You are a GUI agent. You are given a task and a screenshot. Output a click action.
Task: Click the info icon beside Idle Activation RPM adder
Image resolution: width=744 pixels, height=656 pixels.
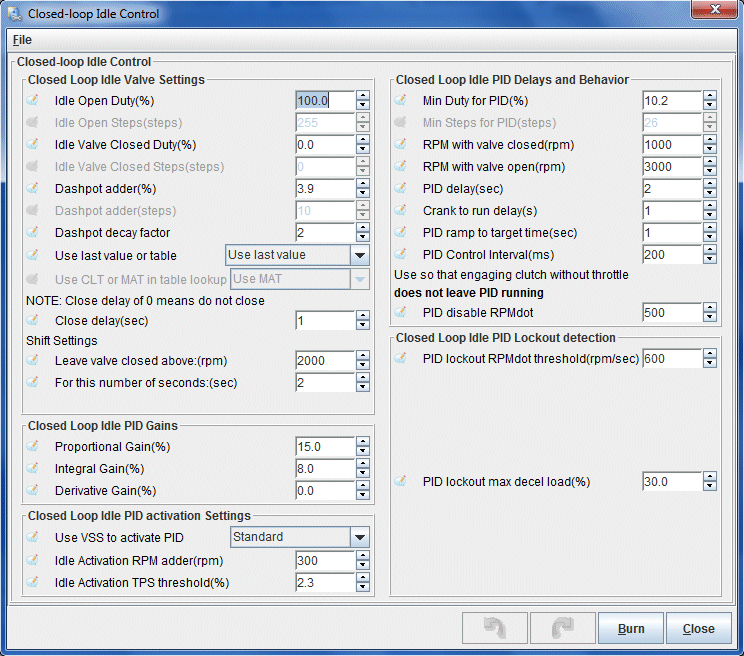pyautogui.click(x=32, y=560)
